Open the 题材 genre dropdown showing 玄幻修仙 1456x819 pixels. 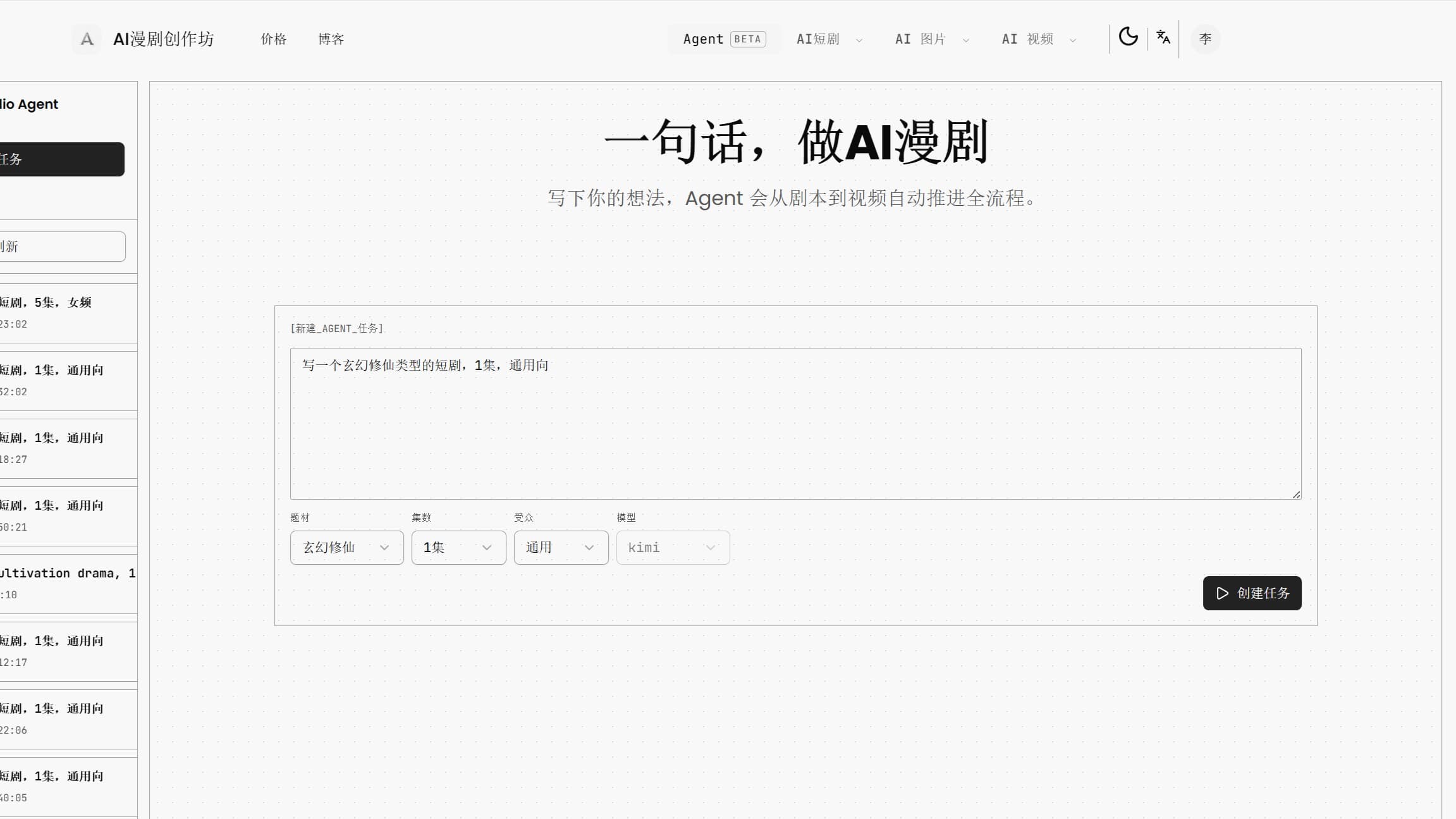point(346,547)
